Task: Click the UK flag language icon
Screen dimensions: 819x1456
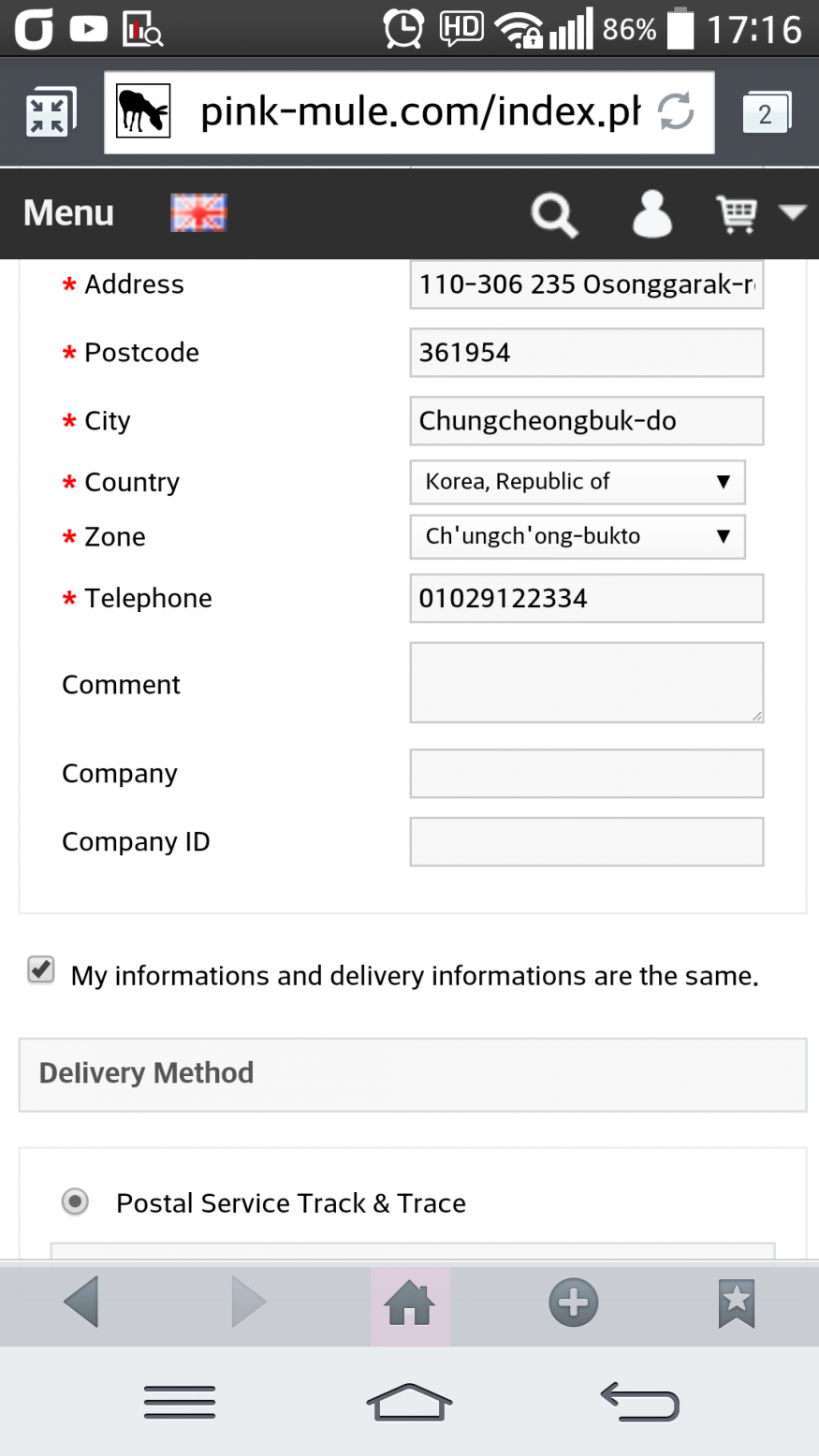Action: [198, 212]
